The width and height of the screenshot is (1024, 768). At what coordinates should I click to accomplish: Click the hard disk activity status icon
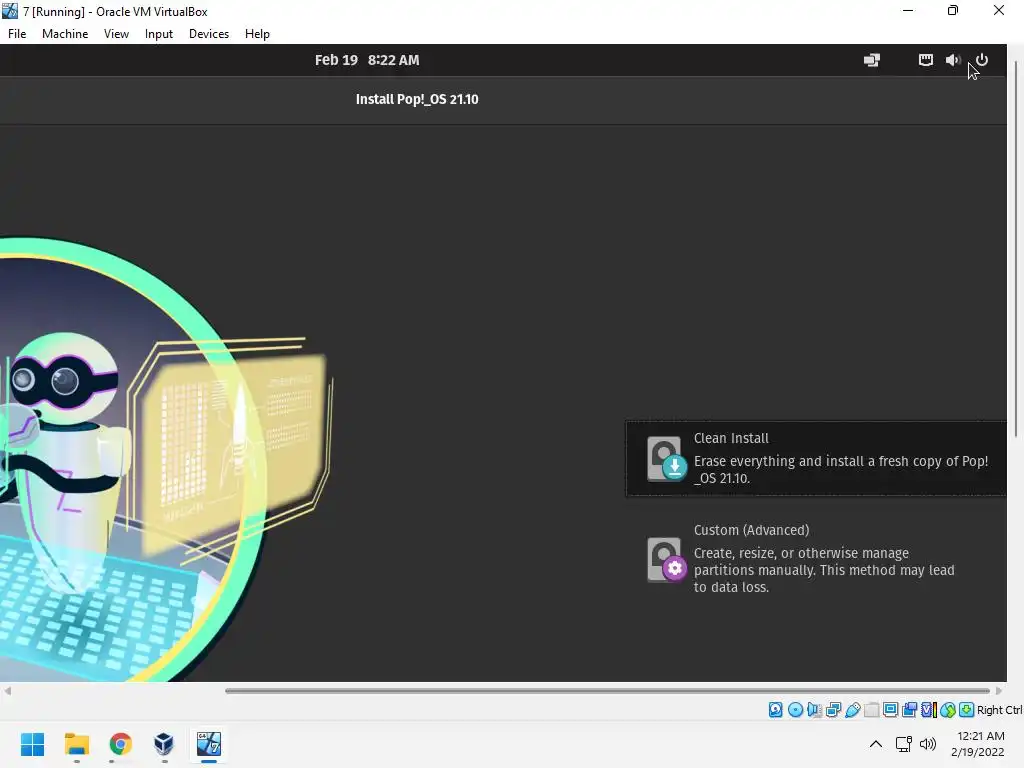(775, 710)
